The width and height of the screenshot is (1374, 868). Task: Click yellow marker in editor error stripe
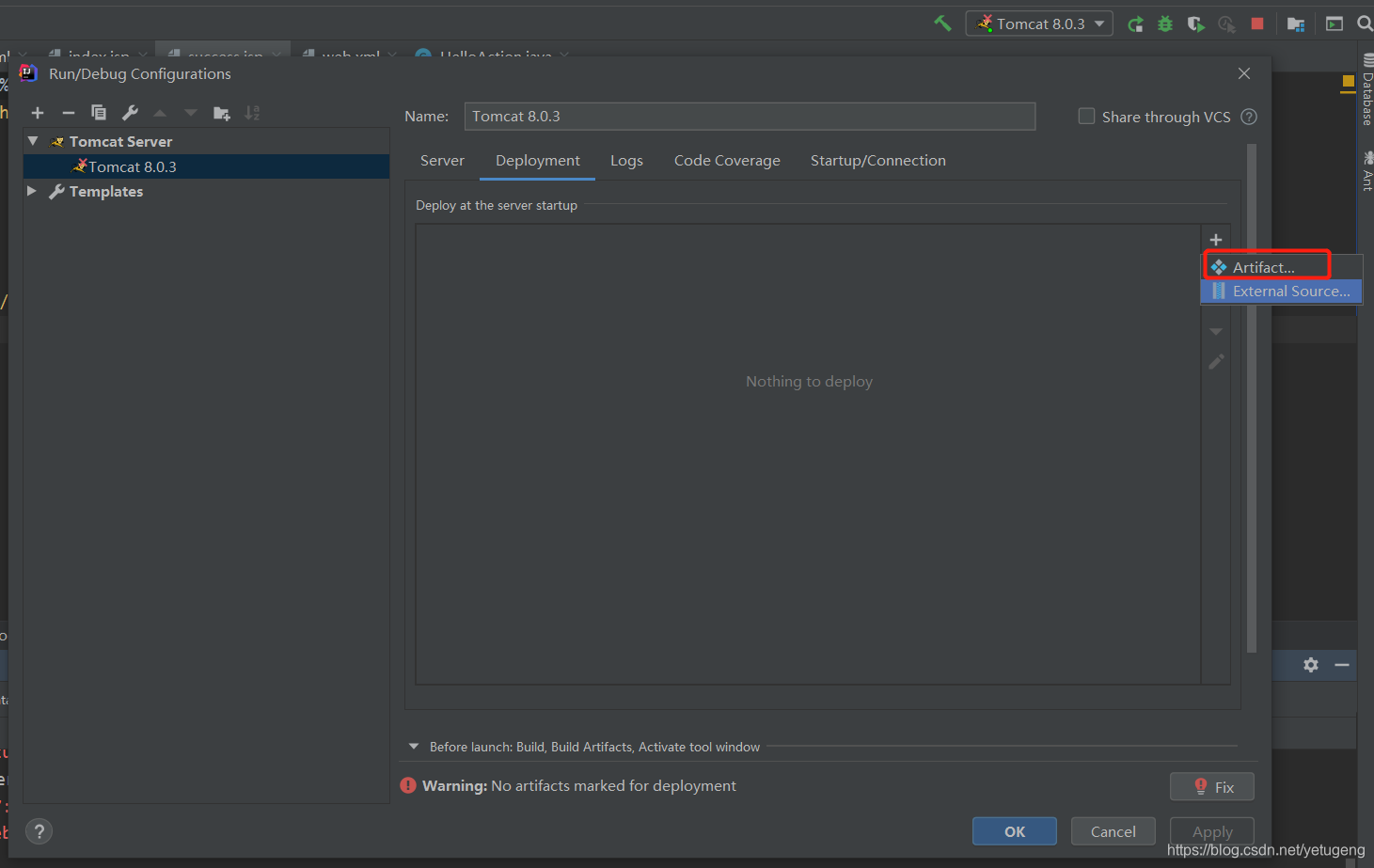1348,84
